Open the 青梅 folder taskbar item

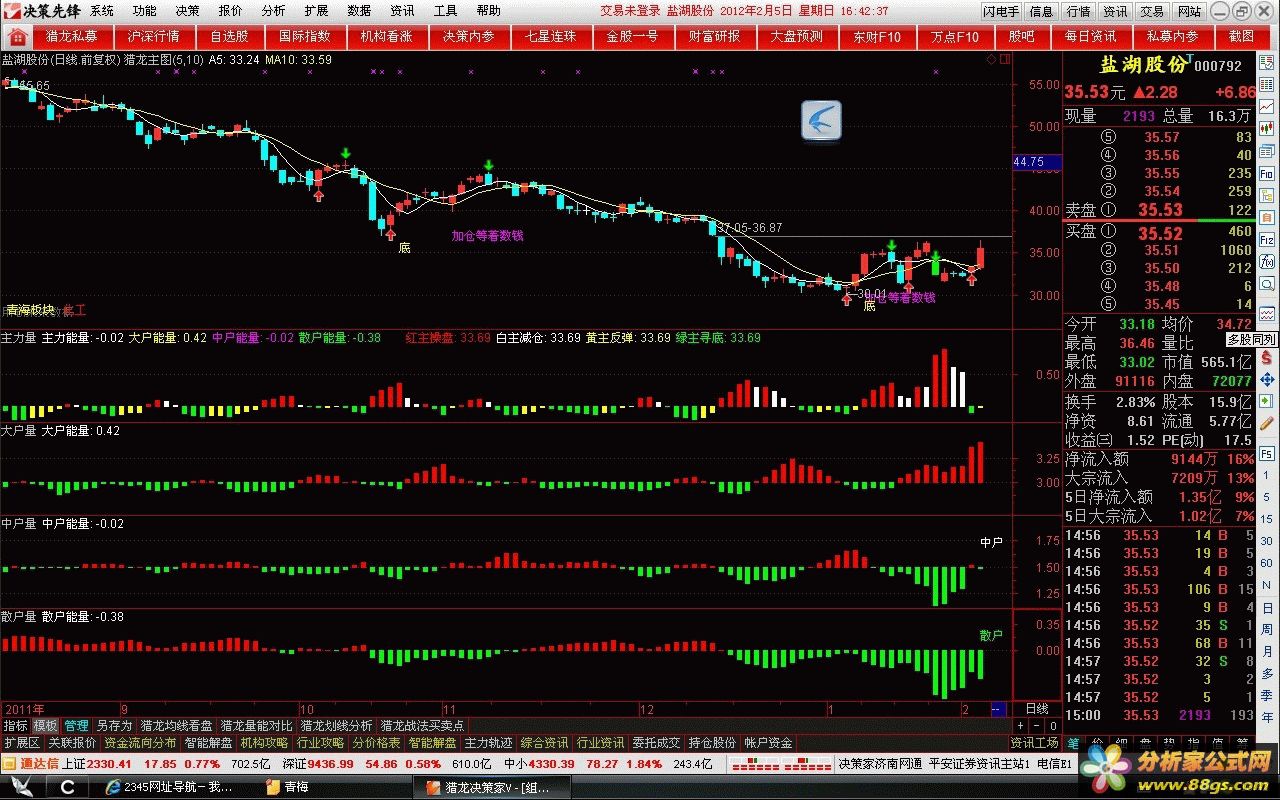coord(288,787)
